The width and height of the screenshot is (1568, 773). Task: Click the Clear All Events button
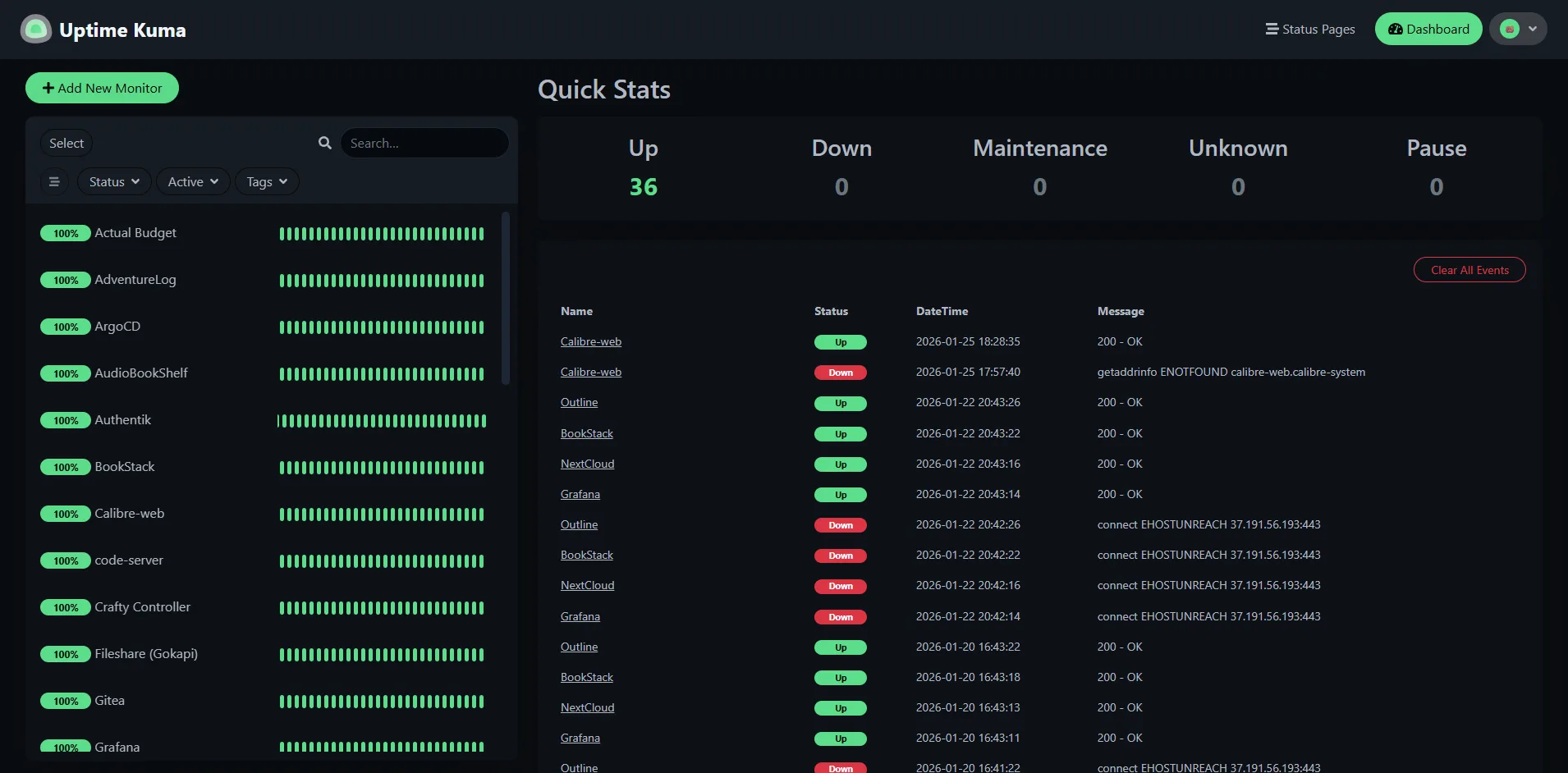click(x=1469, y=269)
